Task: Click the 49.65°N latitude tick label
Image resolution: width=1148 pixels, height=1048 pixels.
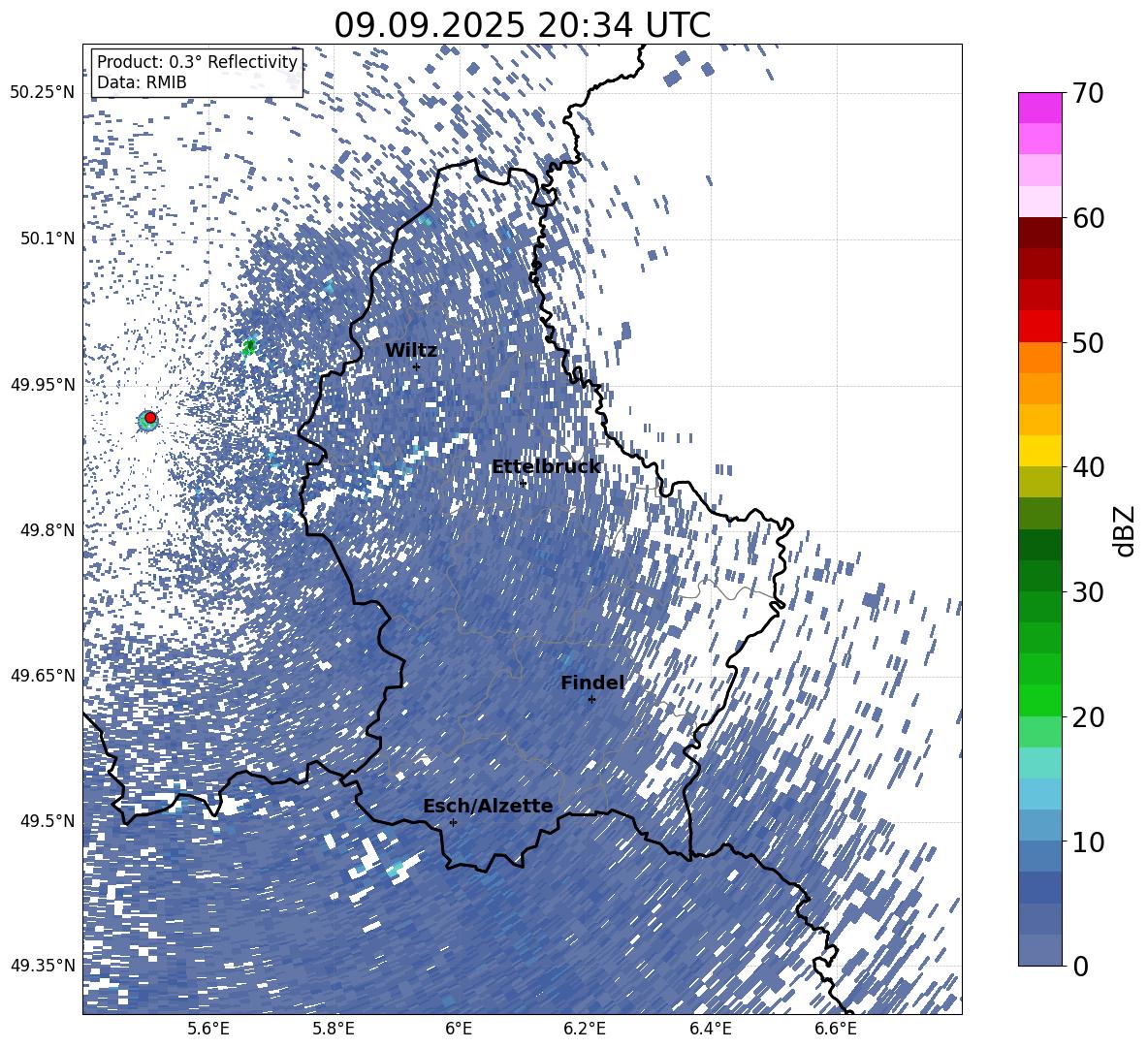Action: 43,675
